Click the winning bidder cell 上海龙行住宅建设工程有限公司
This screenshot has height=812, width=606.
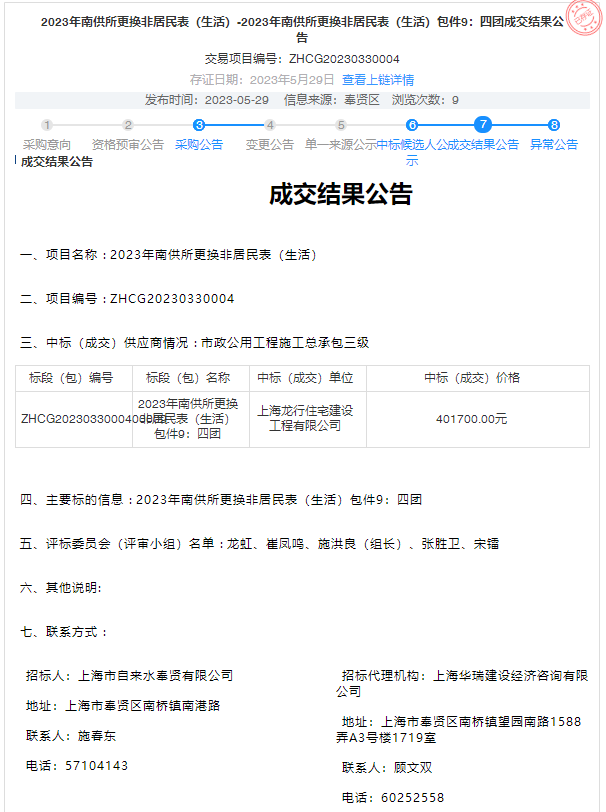coord(306,418)
